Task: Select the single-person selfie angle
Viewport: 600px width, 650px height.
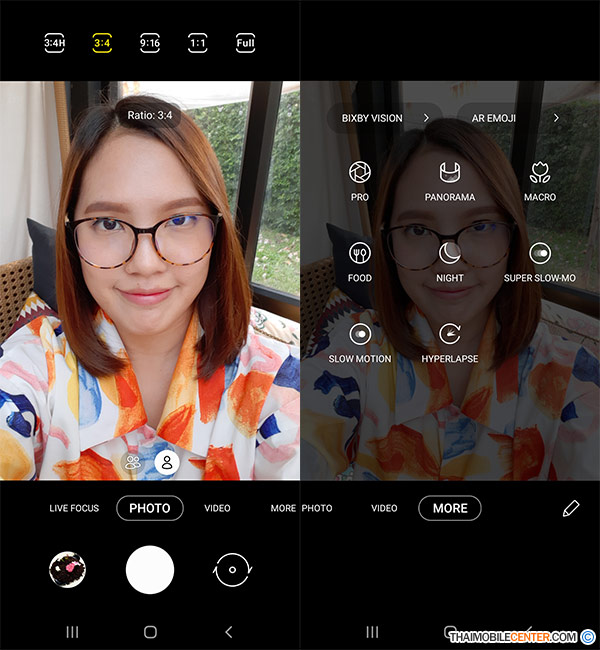Action: coord(167,462)
